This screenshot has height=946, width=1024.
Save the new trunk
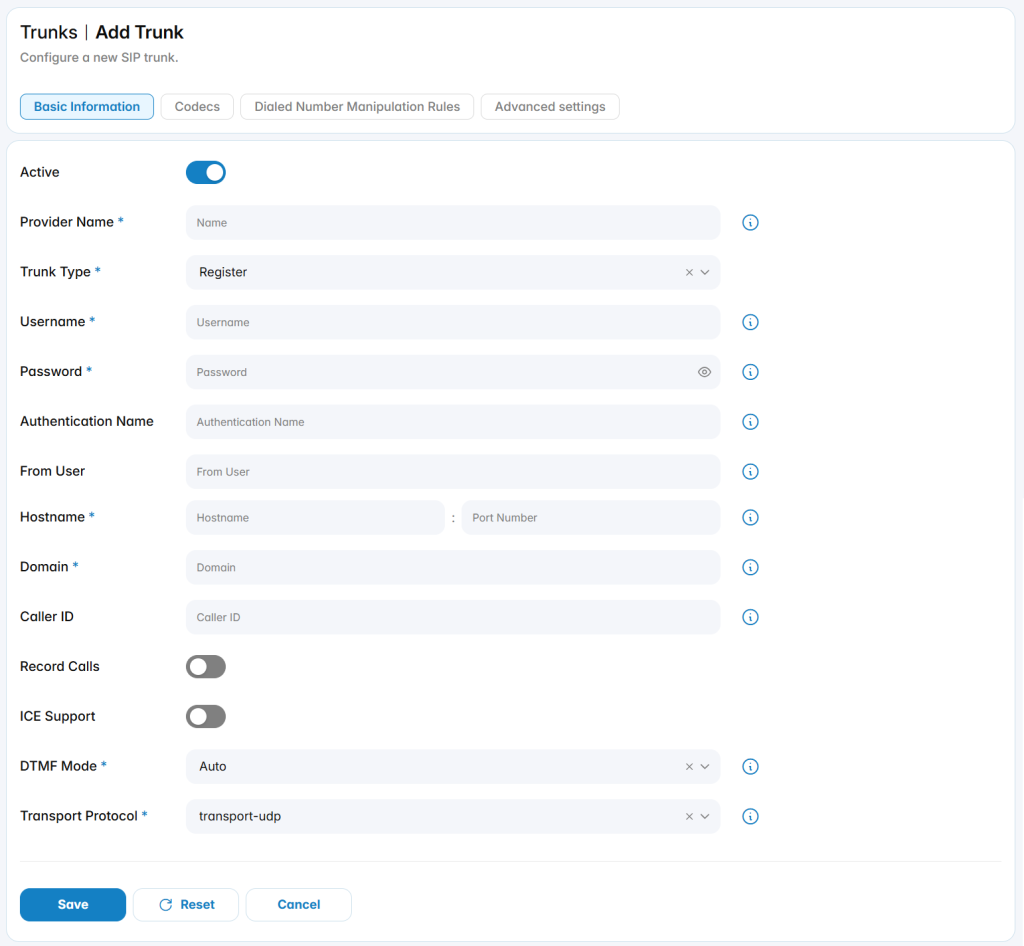pyautogui.click(x=73, y=904)
